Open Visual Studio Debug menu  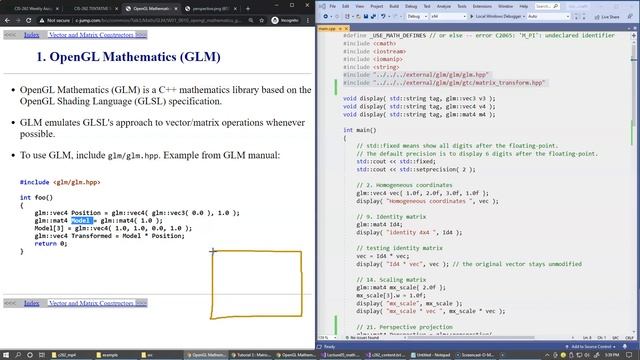tap(411, 6)
